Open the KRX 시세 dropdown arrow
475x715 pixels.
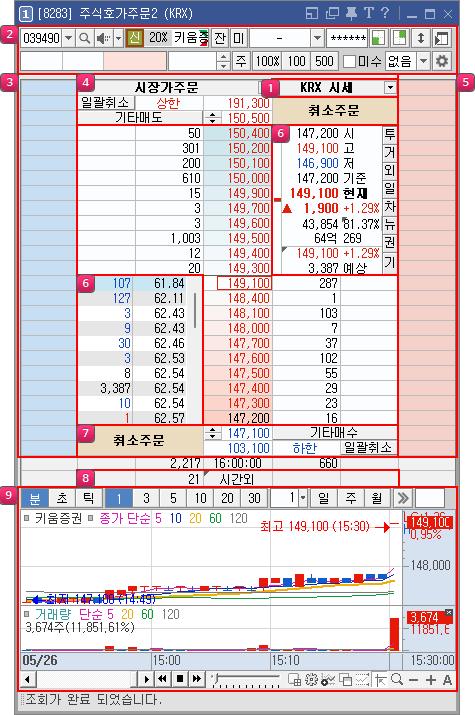(x=390, y=88)
